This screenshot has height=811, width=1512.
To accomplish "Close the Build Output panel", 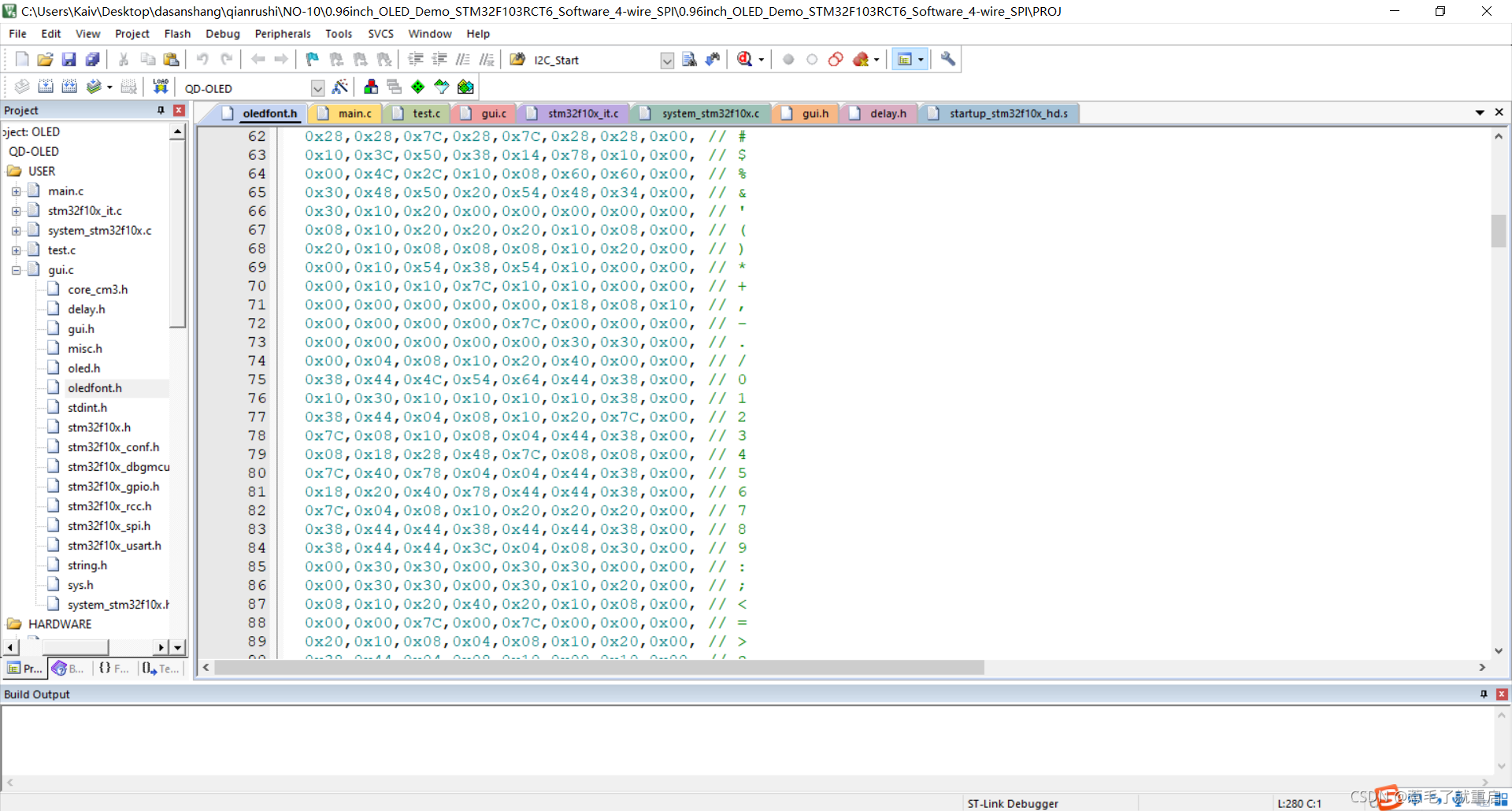I will tap(1502, 694).
